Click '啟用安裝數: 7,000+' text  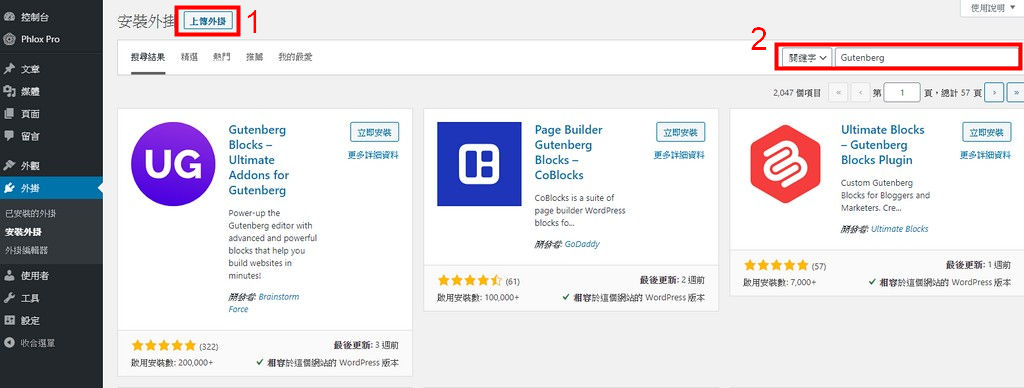(780, 283)
